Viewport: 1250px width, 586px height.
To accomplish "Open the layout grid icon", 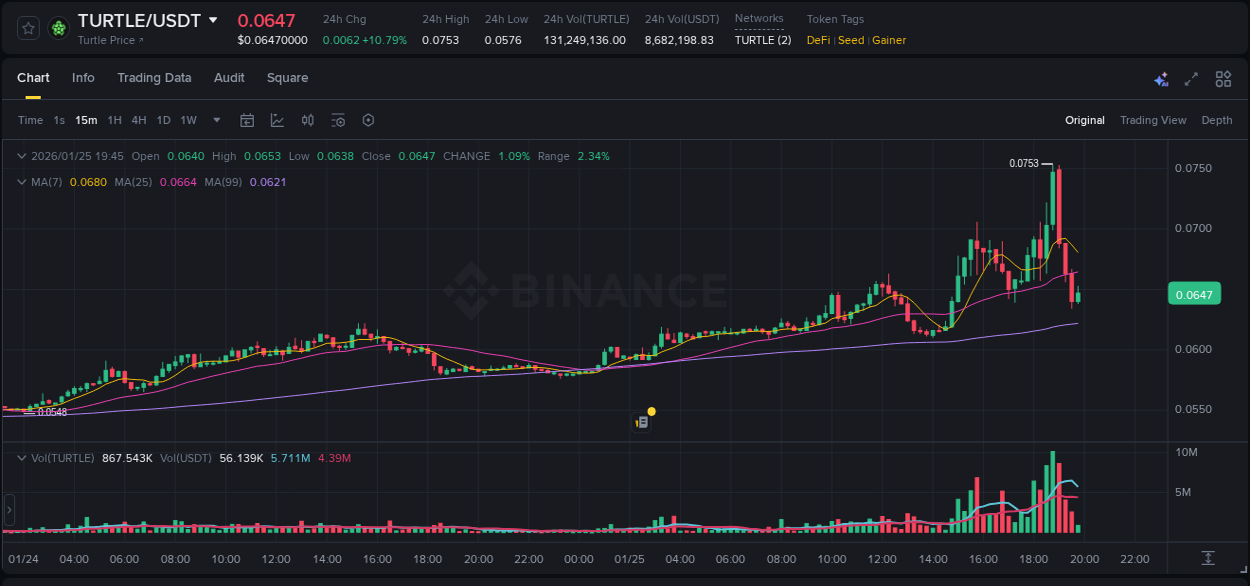I will pyautogui.click(x=1222, y=78).
